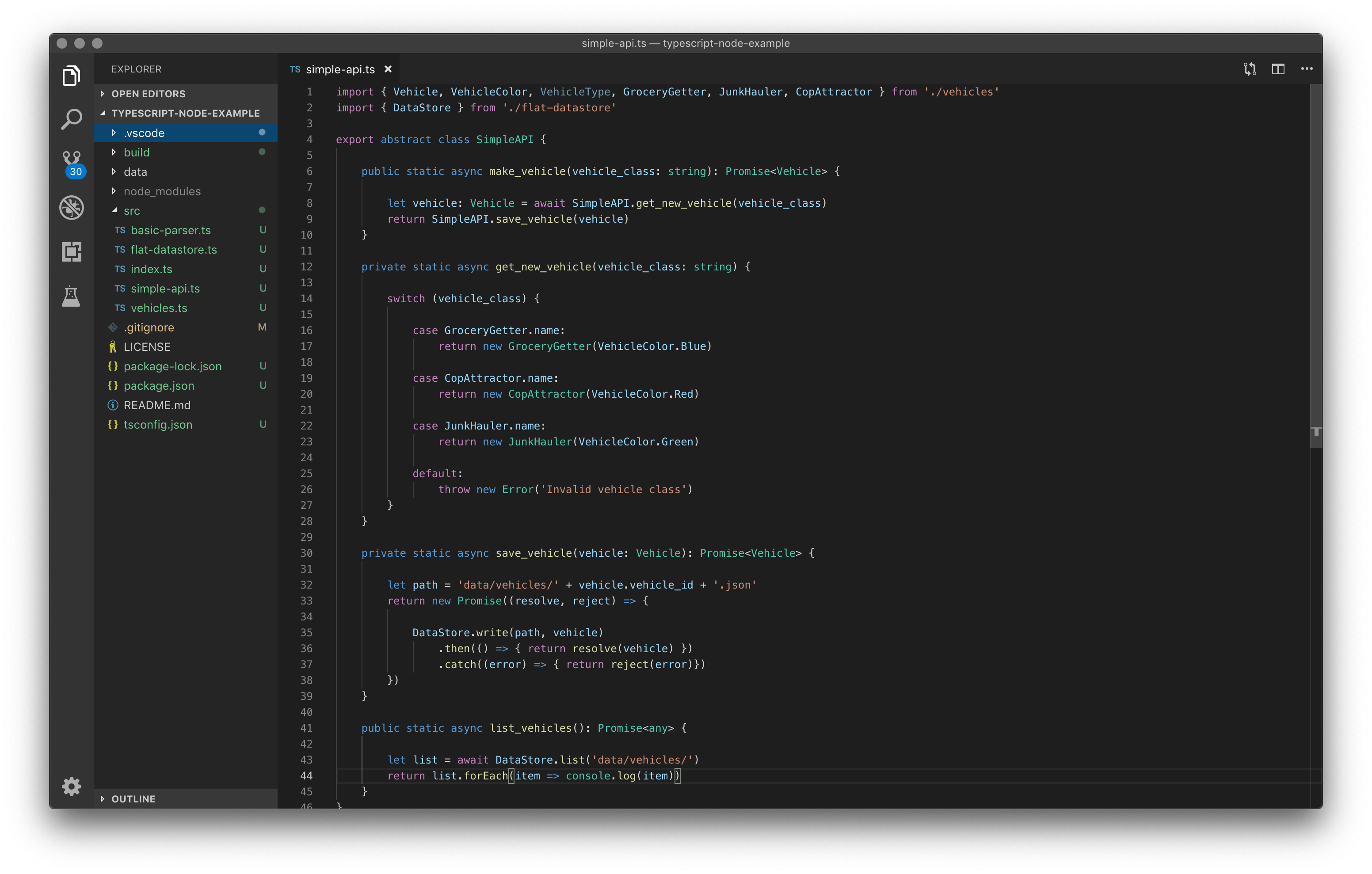Open the Test beaker panel
The height and width of the screenshot is (874, 1372).
point(71,296)
